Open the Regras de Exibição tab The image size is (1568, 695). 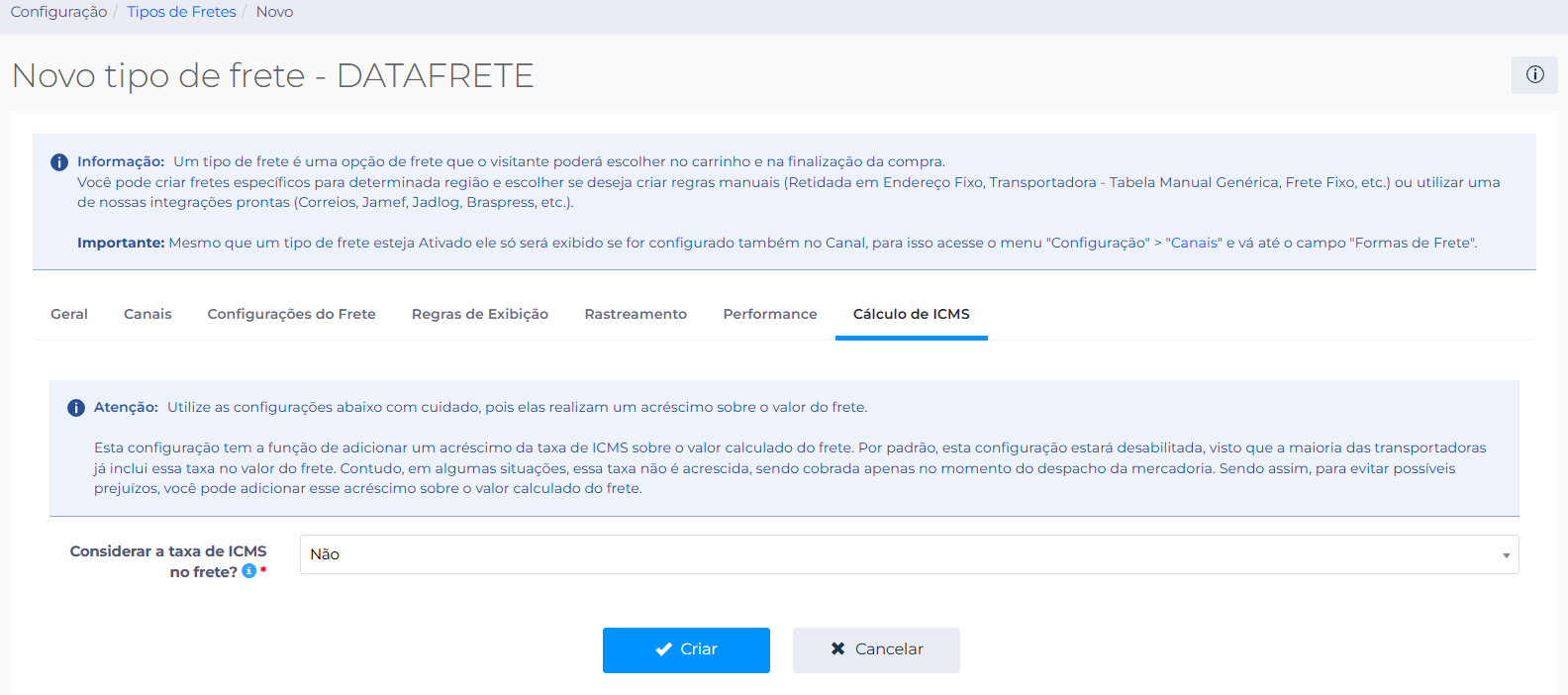click(x=480, y=314)
